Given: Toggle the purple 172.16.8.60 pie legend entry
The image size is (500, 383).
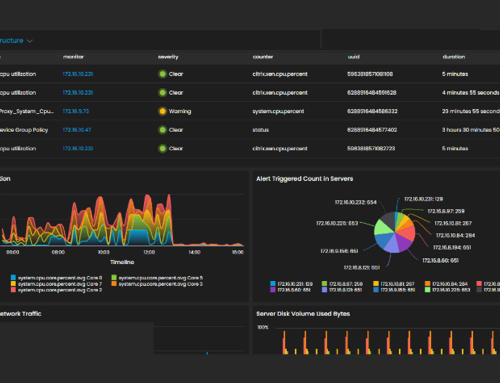Looking at the screenshot, I should click(290, 290).
